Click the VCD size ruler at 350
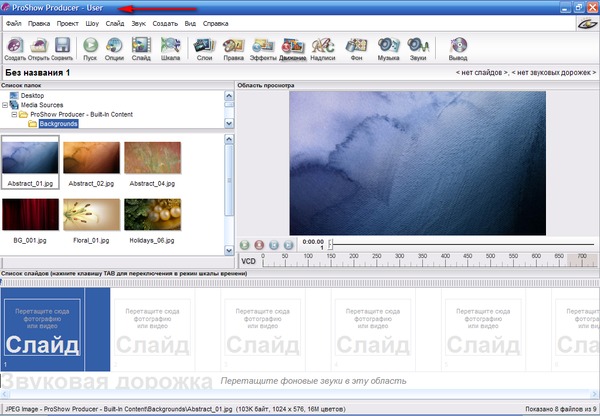This screenshot has width=600, height=416. [x=422, y=260]
